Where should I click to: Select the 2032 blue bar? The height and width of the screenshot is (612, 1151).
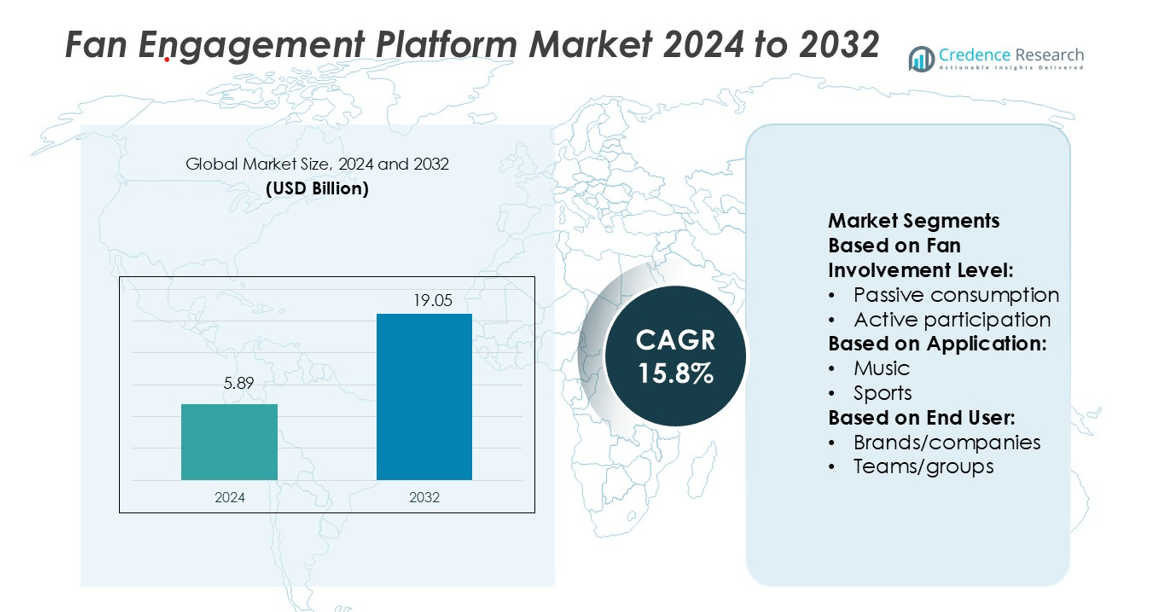(424, 397)
